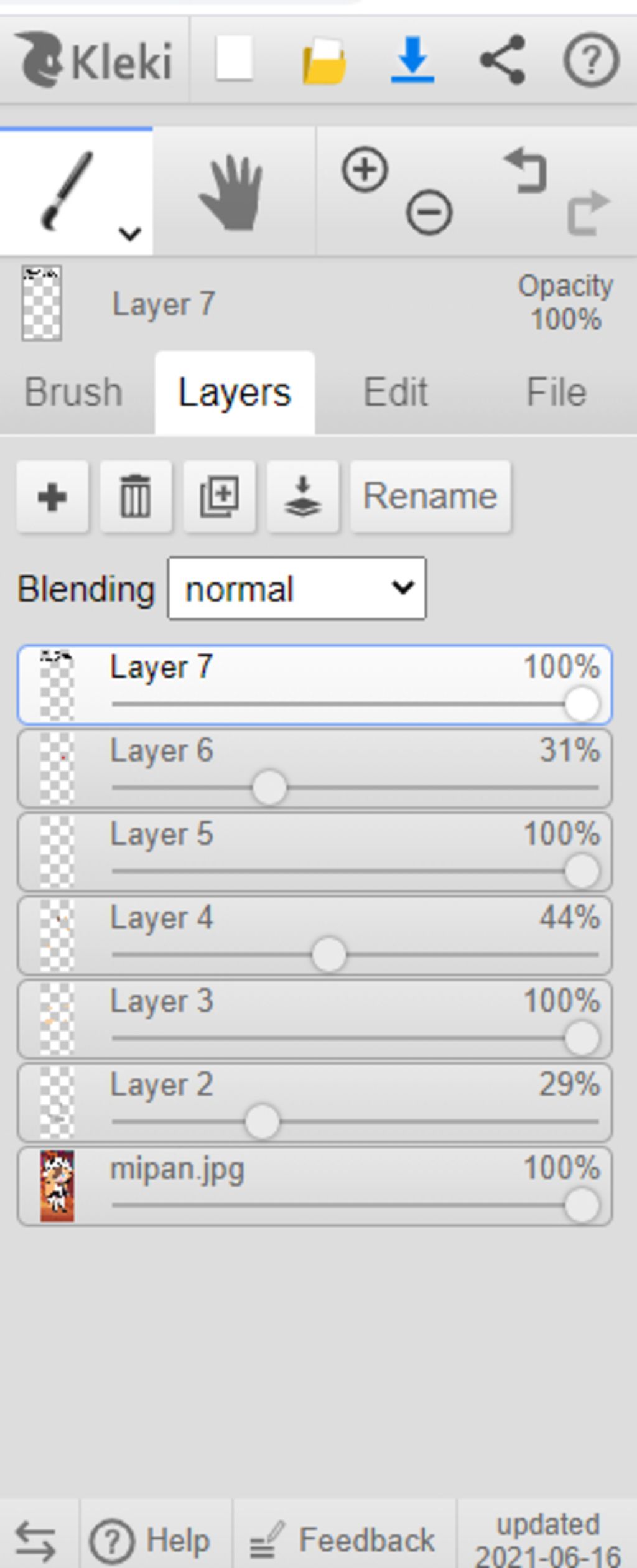Viewport: 637px width, 1568px height.
Task: Open the yellow folder import icon
Action: pos(324,61)
